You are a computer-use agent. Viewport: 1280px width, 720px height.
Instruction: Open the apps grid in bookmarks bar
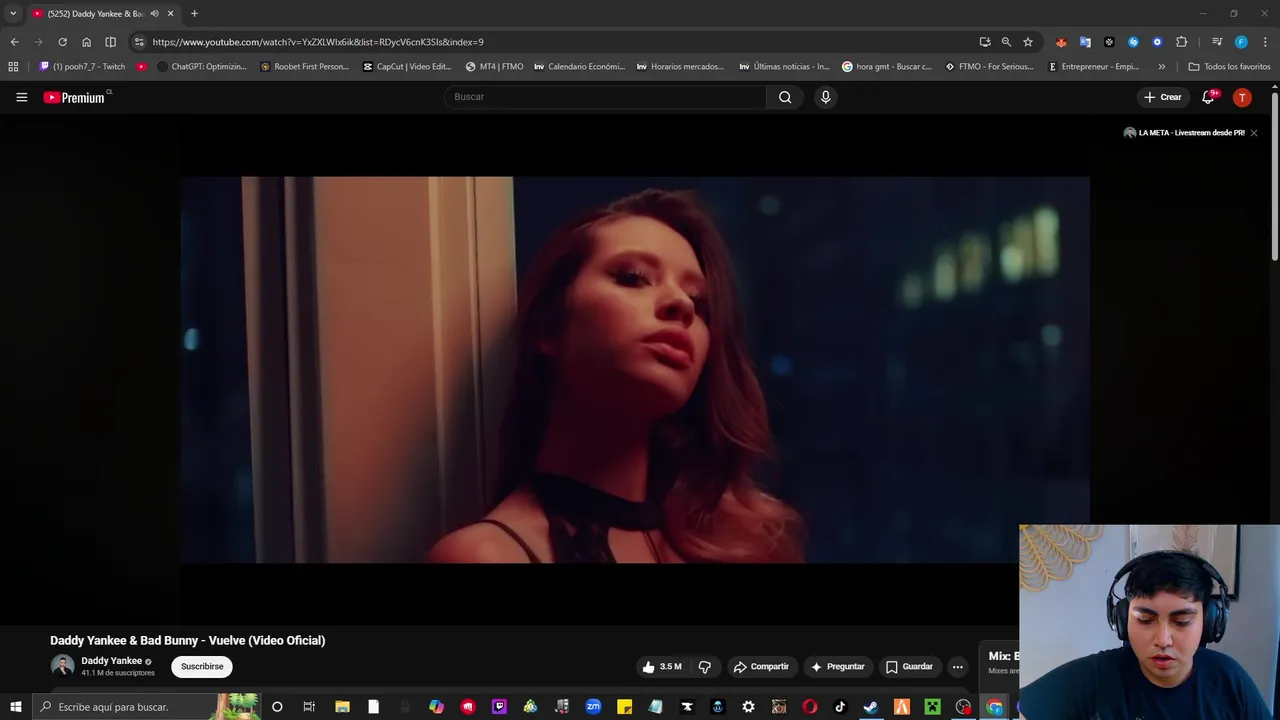pos(13,67)
